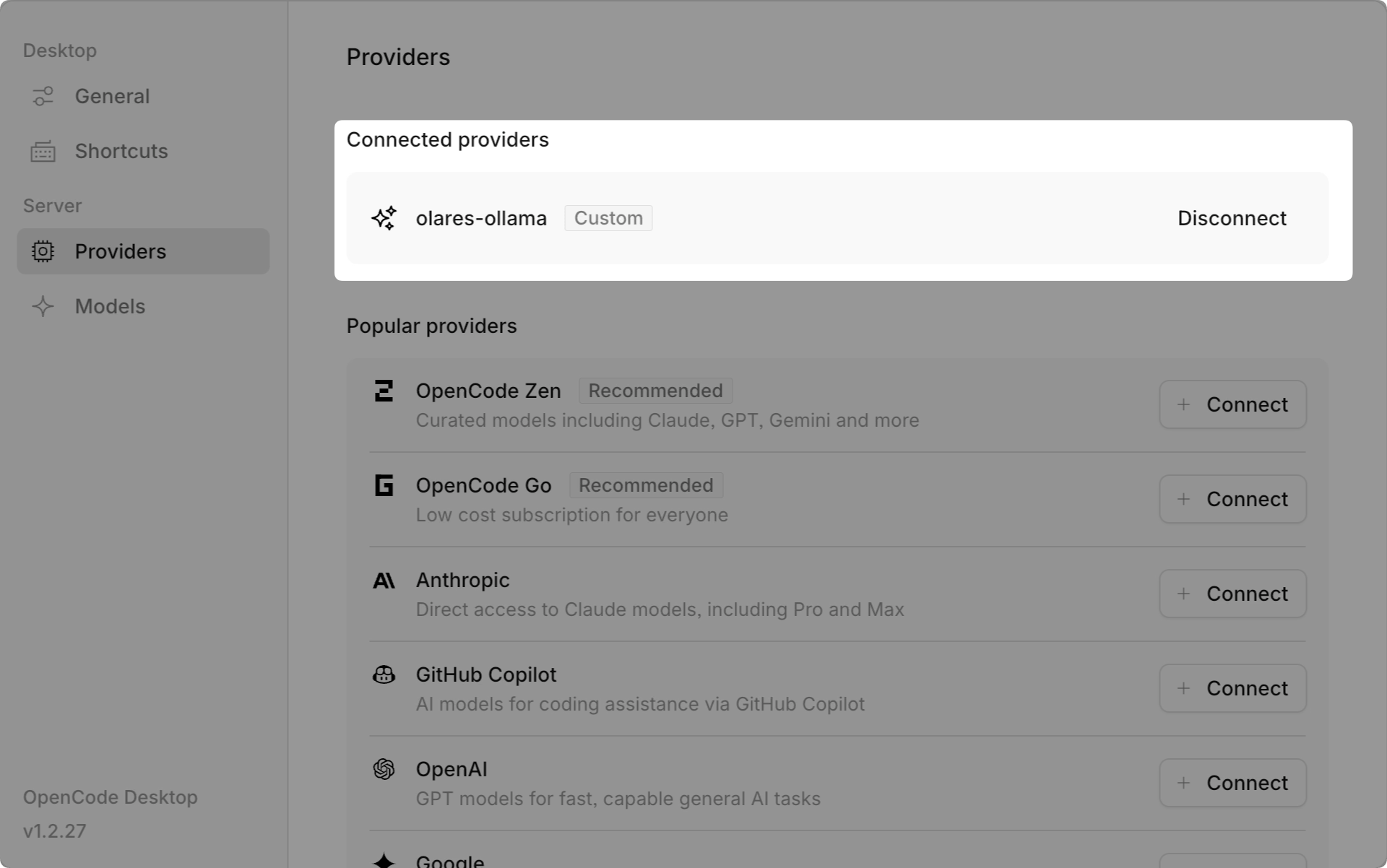Click the Shortcuts keyboard icon

43,151
